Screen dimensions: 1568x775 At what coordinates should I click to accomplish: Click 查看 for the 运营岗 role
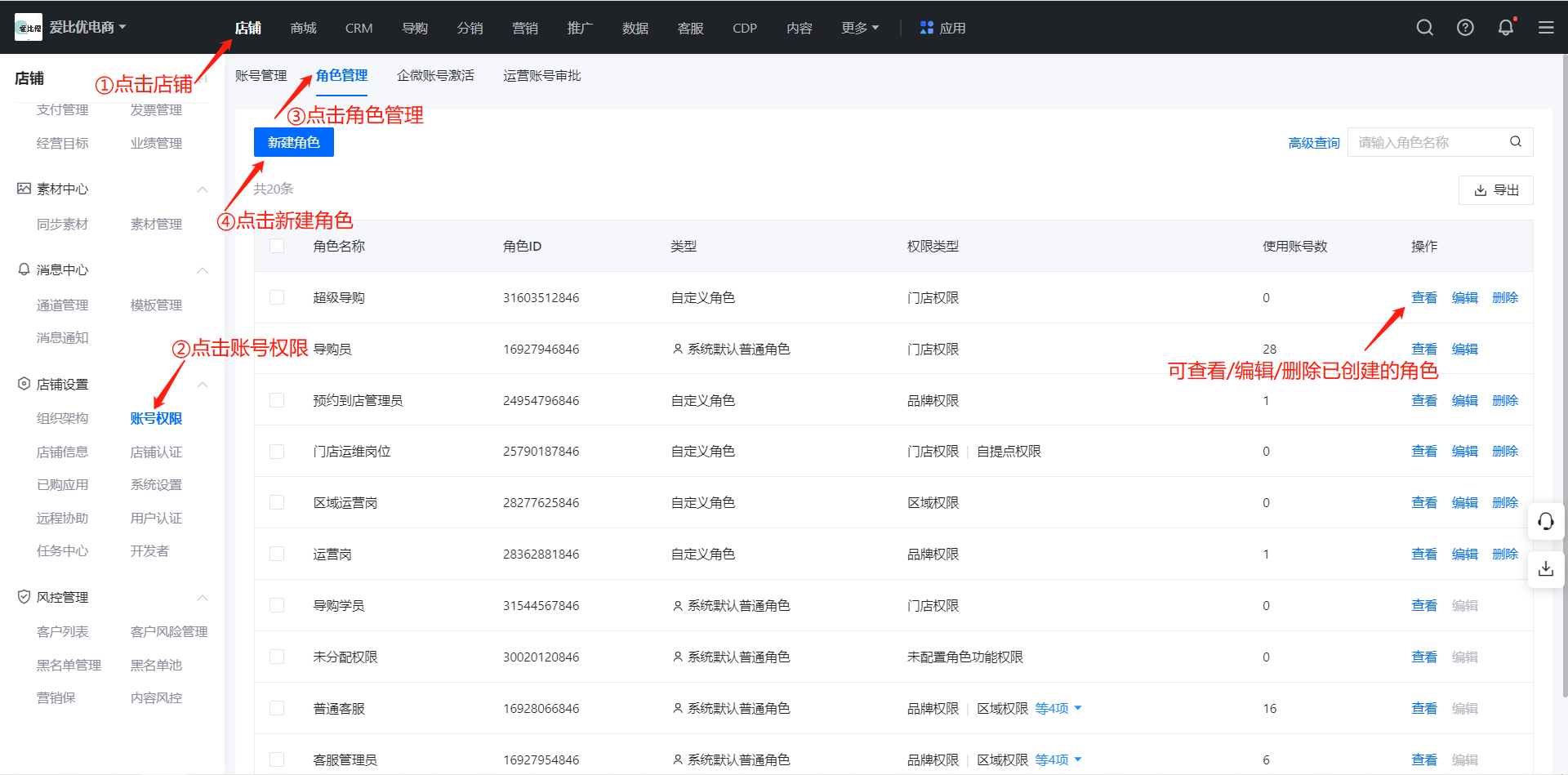click(1424, 554)
